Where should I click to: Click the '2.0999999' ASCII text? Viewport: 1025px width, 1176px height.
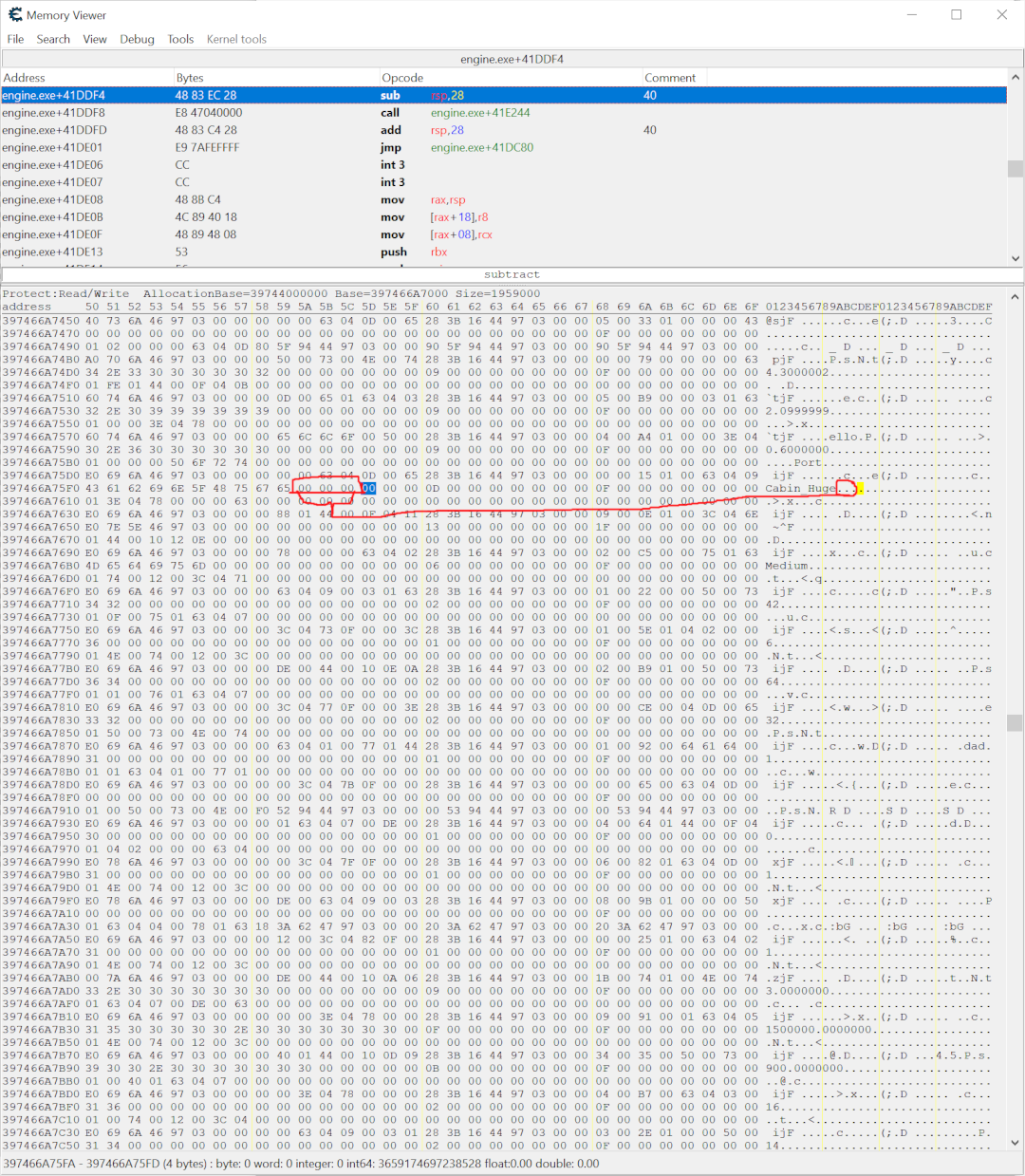point(797,411)
